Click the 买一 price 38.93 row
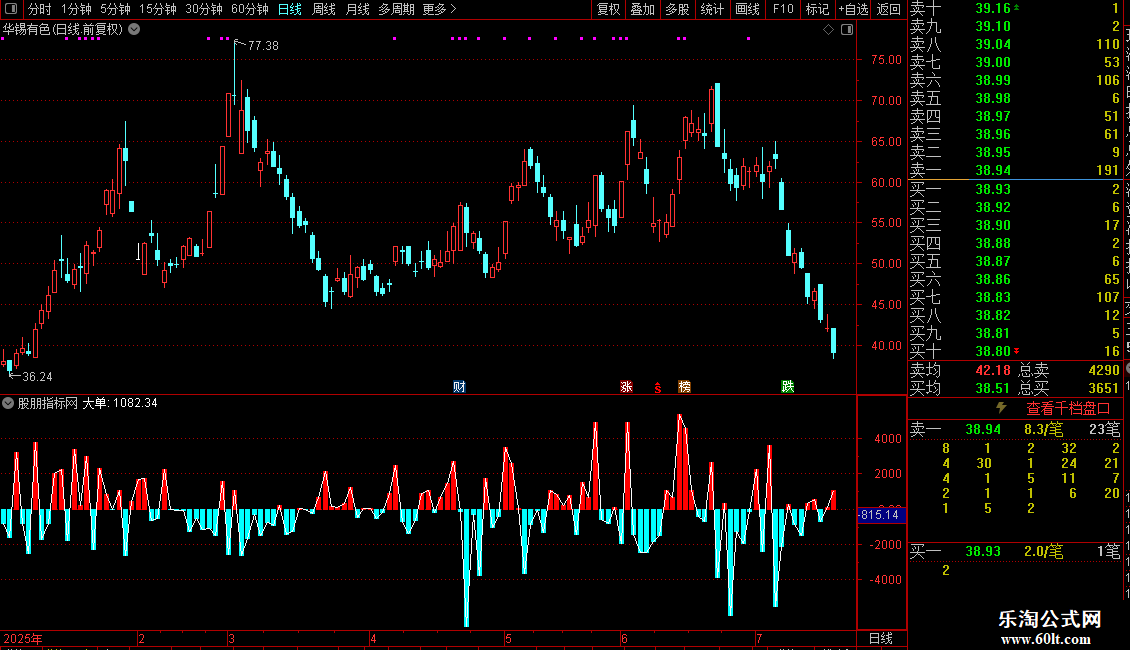The height and width of the screenshot is (650, 1130). click(1016, 189)
